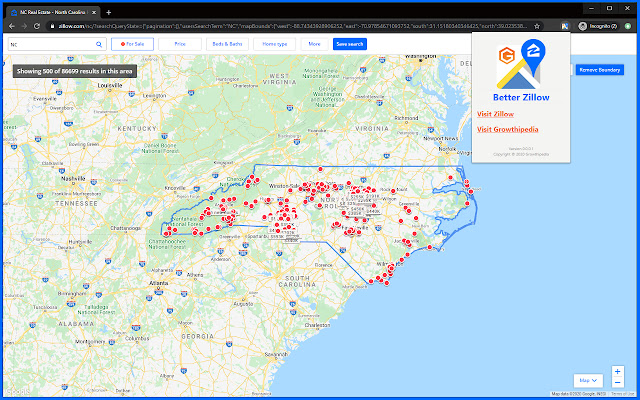
Task: Click the Louisville city label
Action: pyautogui.click(x=110, y=86)
